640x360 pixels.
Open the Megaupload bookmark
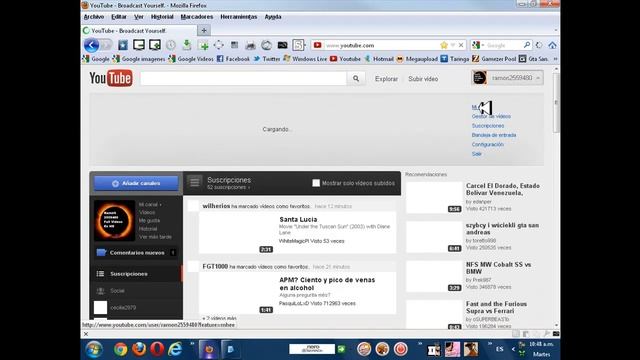tap(417, 59)
